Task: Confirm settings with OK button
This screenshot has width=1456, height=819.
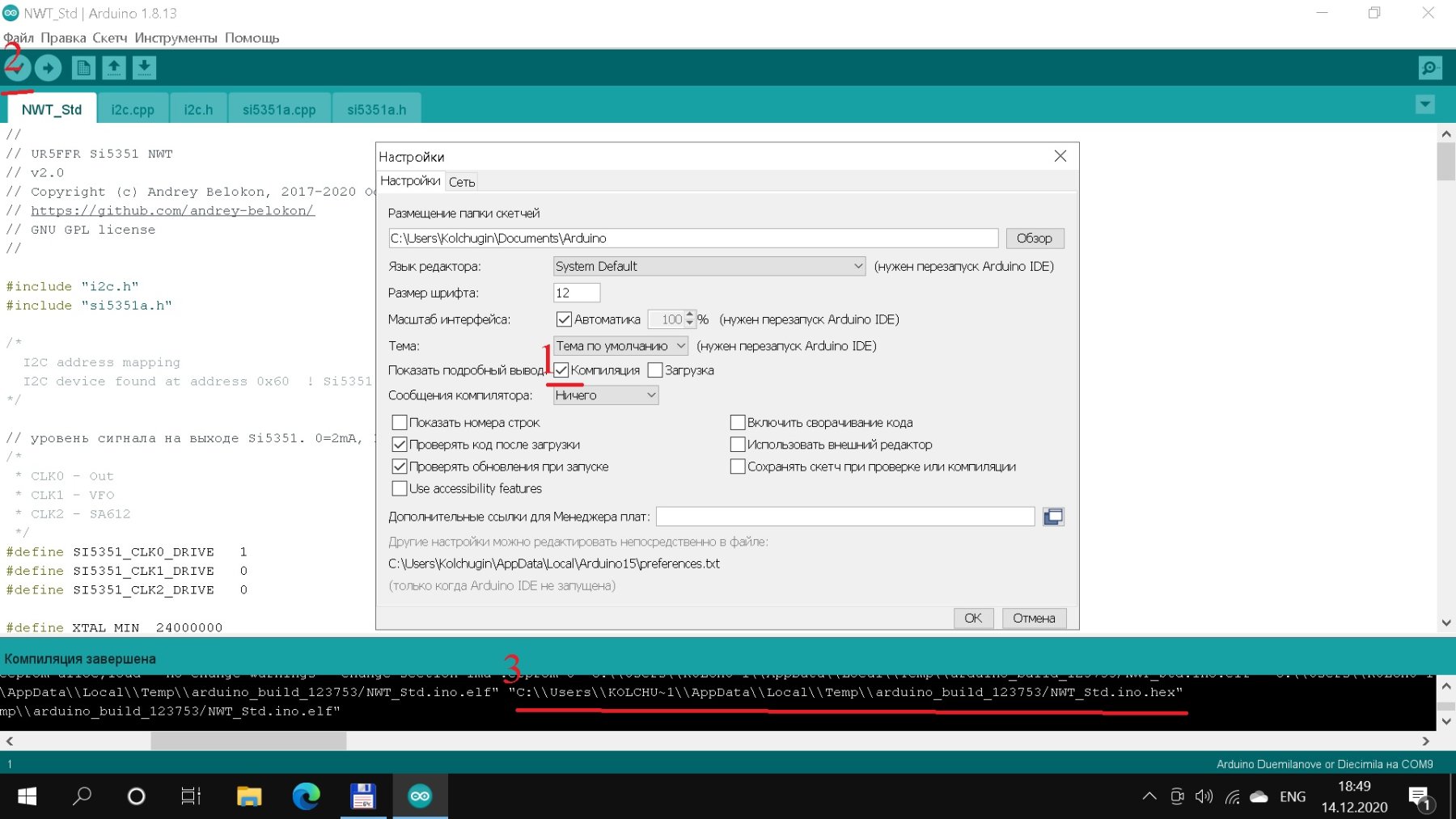Action: tap(973, 618)
